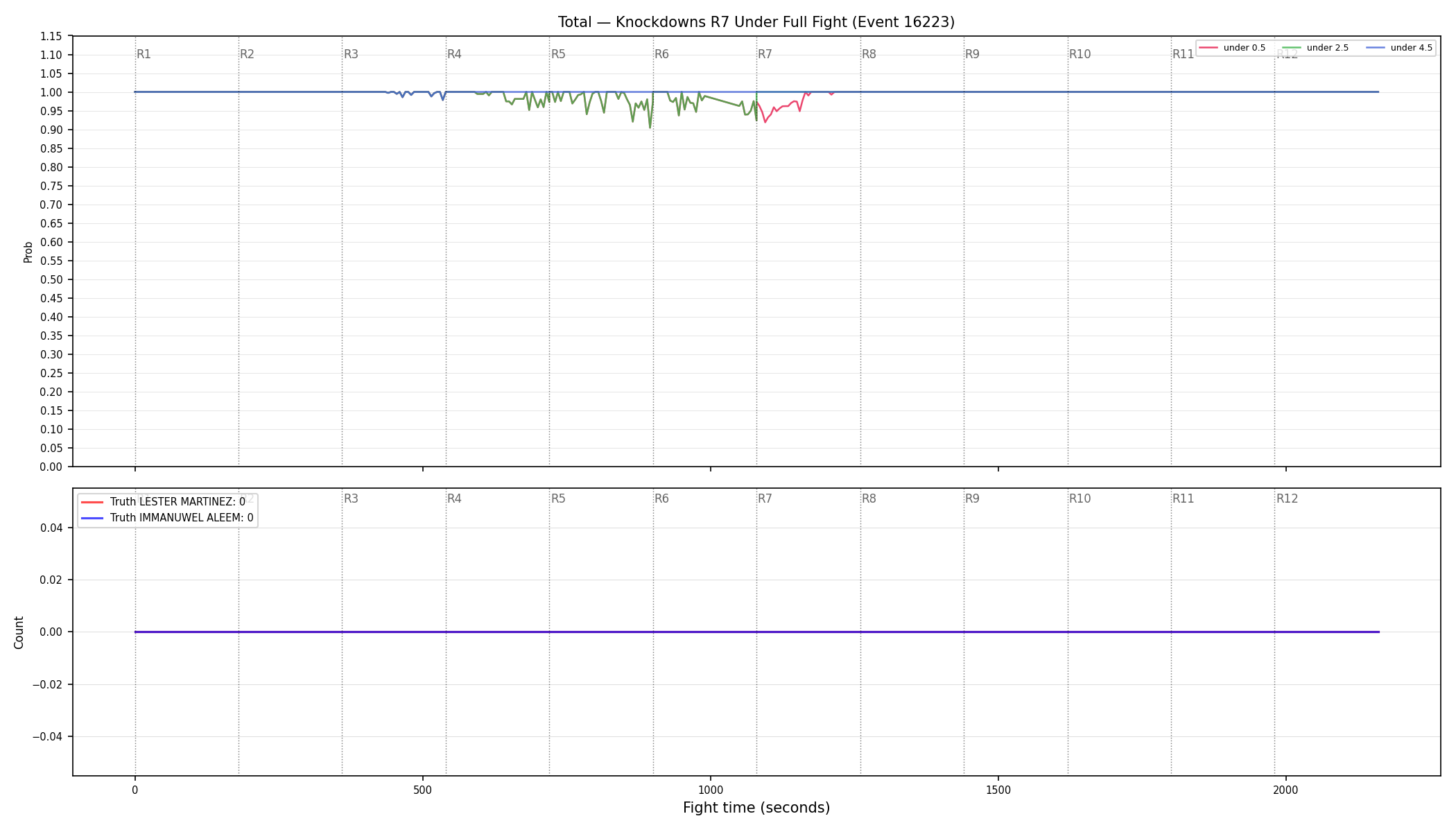
Task: Click the 0.00 tick on Count axis
Action: [51, 632]
